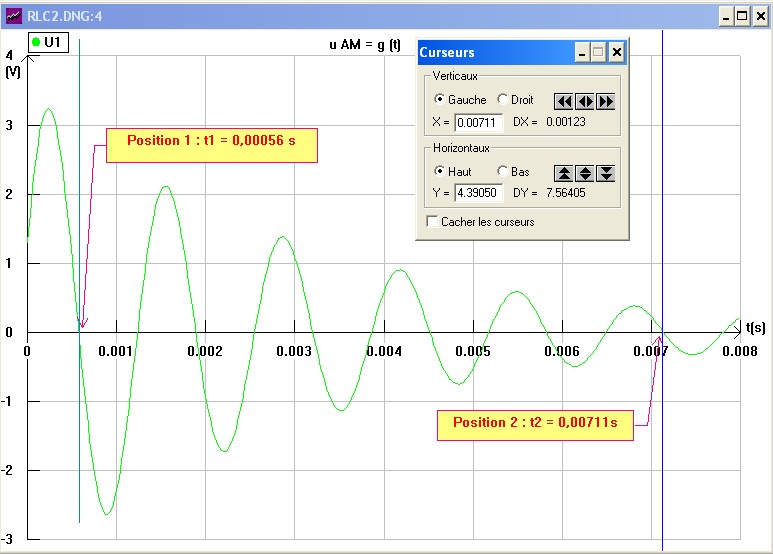Click the vertical cursor center arrows button
The height and width of the screenshot is (554, 773).
[585, 101]
